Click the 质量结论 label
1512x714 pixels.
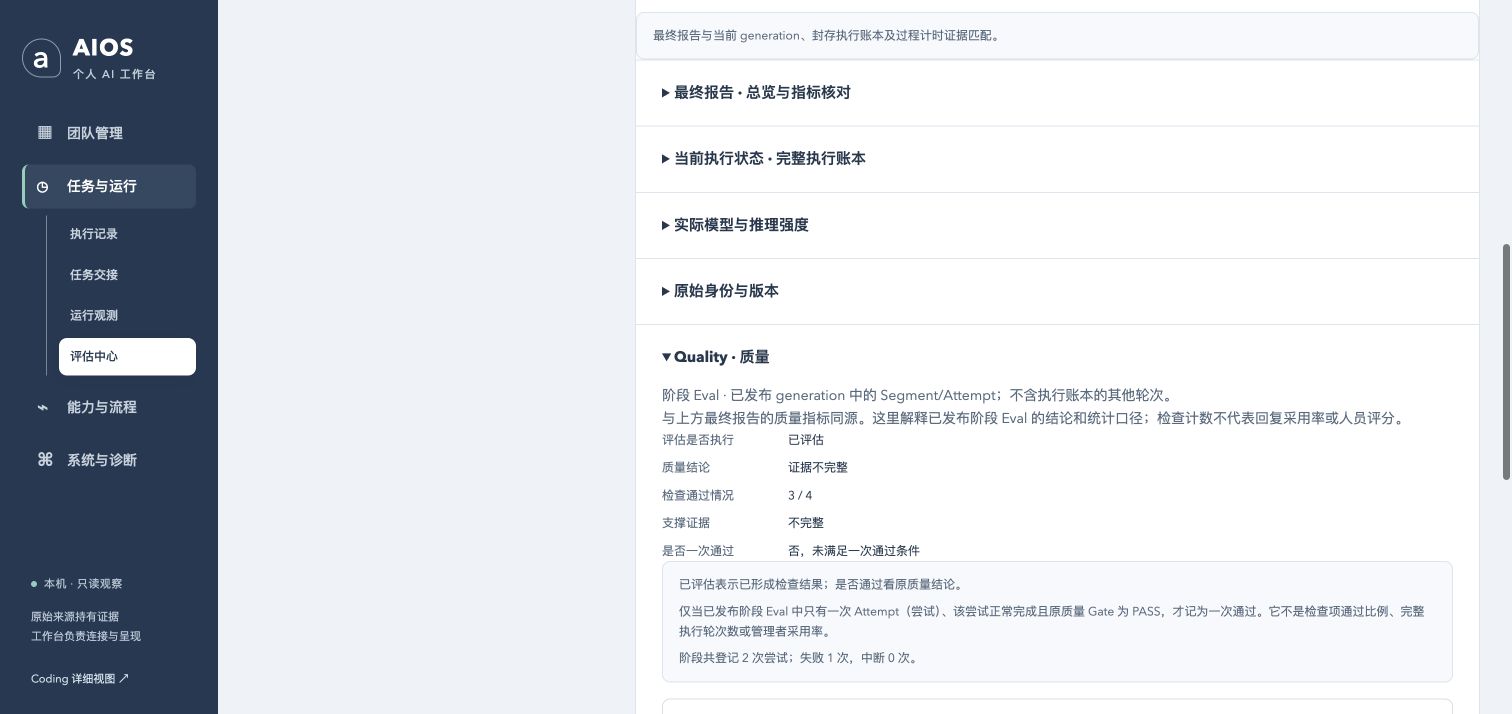click(686, 467)
